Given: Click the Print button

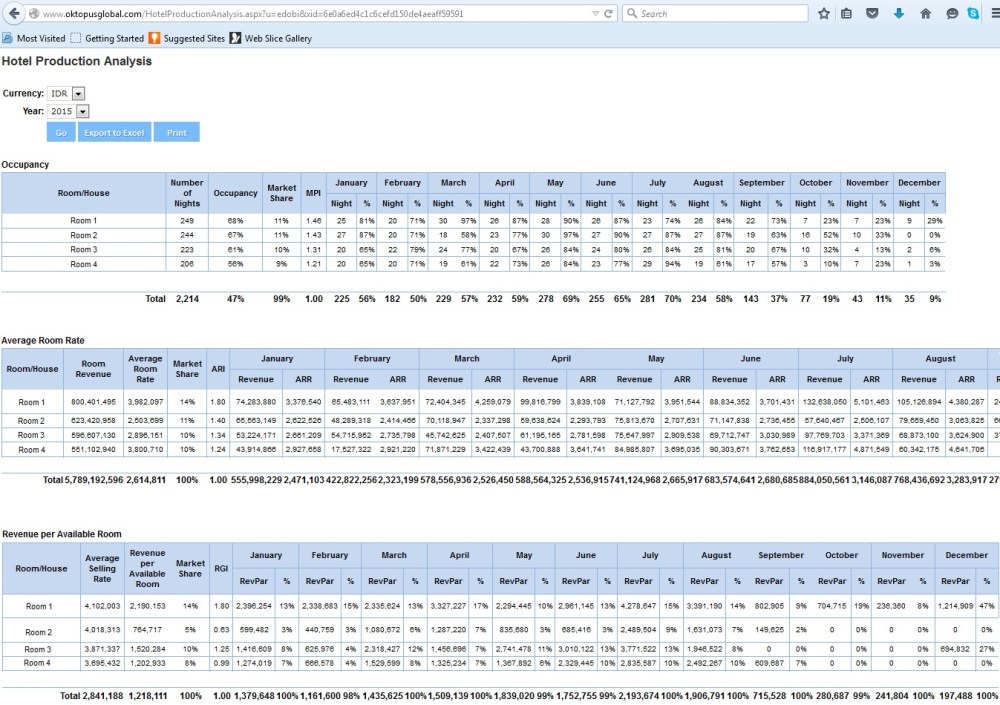Looking at the screenshot, I should coord(176,133).
